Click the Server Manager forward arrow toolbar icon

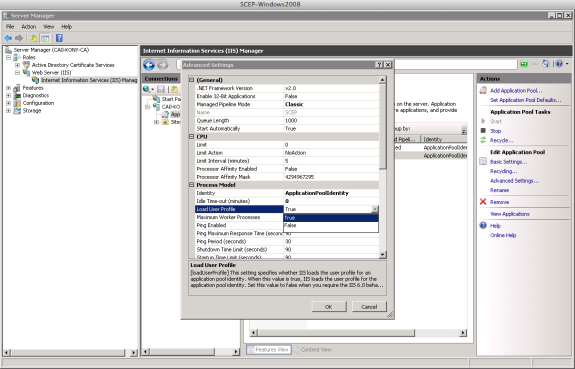click(x=19, y=38)
